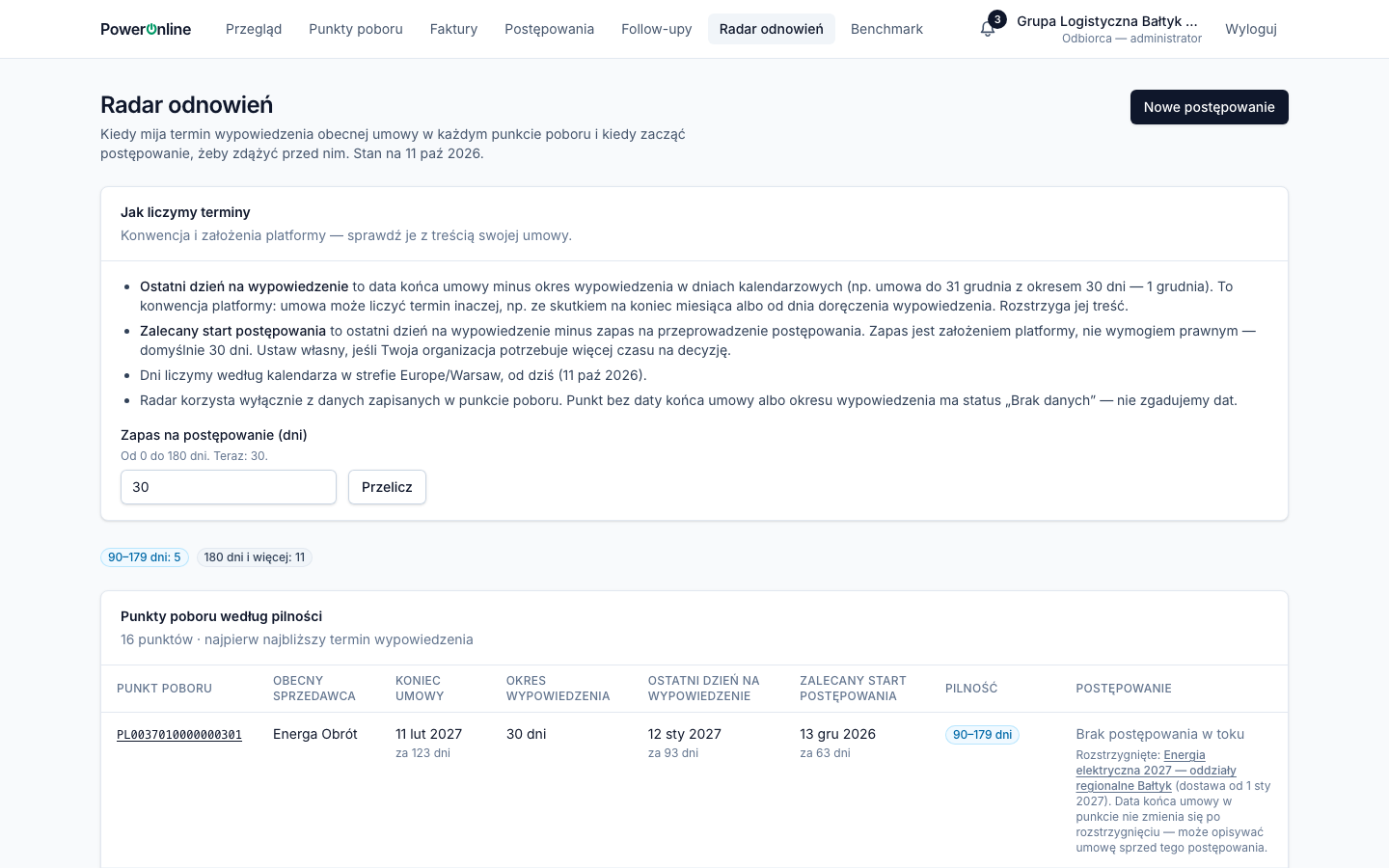Click the Wyloguj link
Image resolution: width=1389 pixels, height=868 pixels.
pyautogui.click(x=1251, y=29)
